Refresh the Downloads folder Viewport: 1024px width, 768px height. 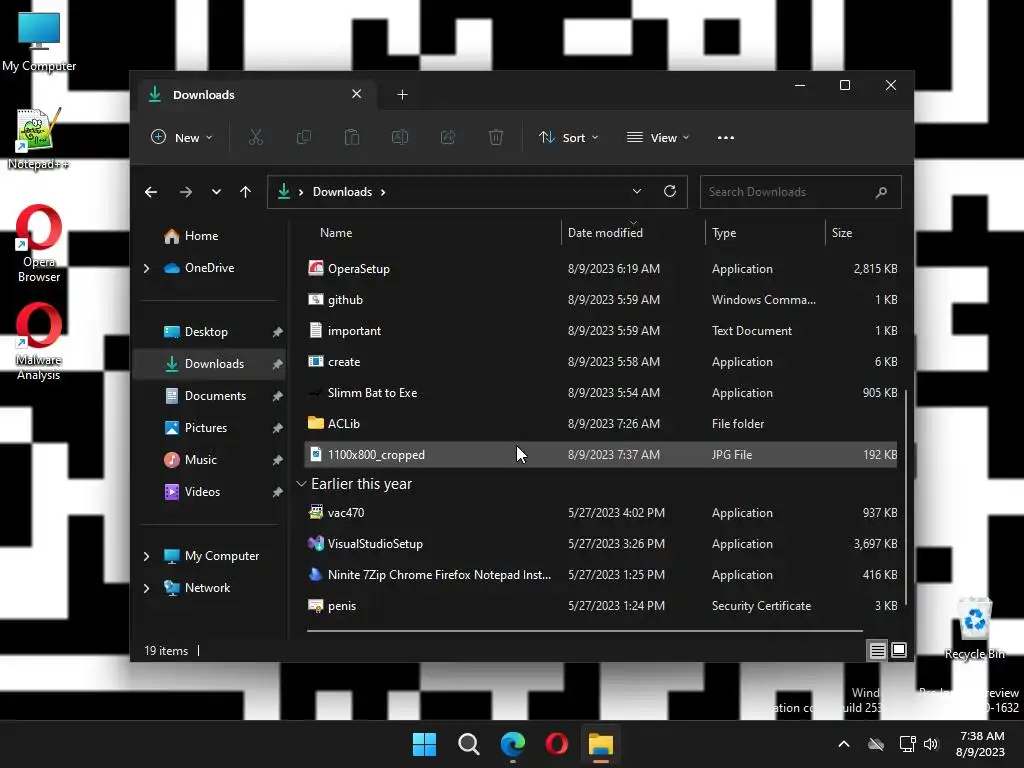pyautogui.click(x=669, y=191)
